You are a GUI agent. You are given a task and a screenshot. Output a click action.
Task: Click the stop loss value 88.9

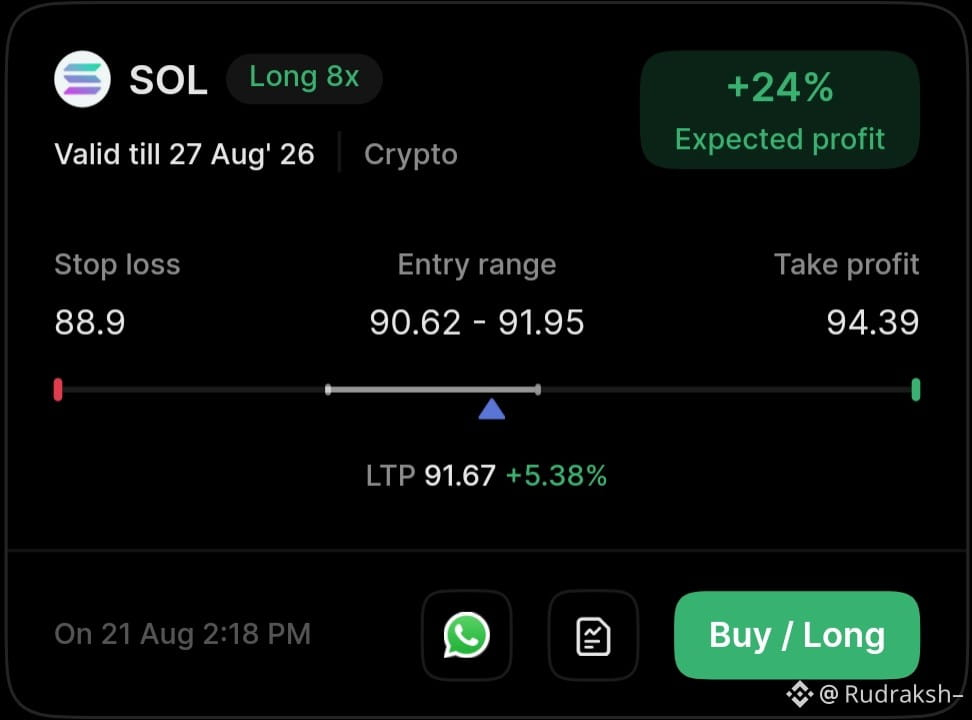click(x=90, y=322)
